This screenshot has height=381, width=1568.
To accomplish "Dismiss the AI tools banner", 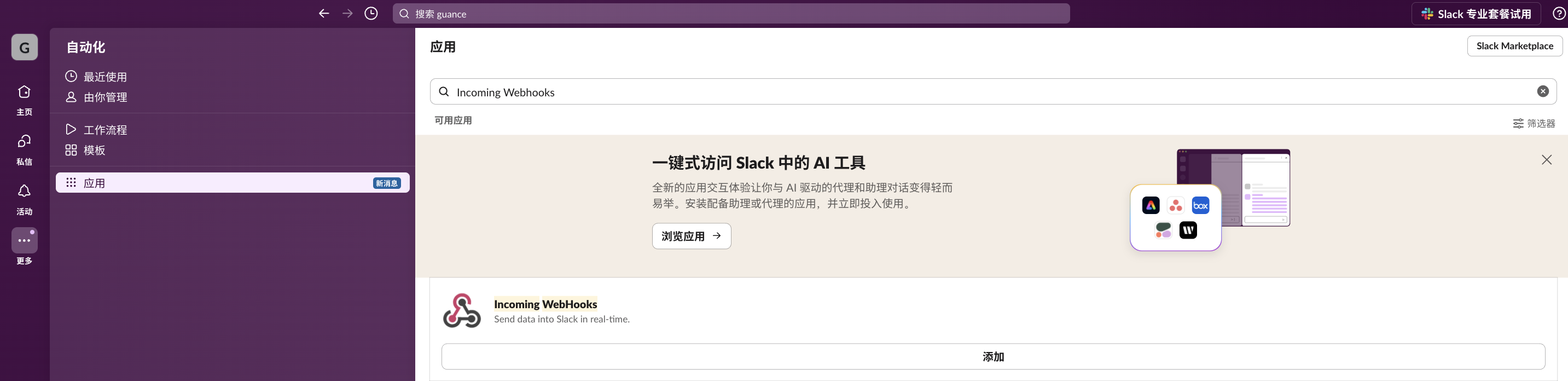I will (x=1547, y=159).
